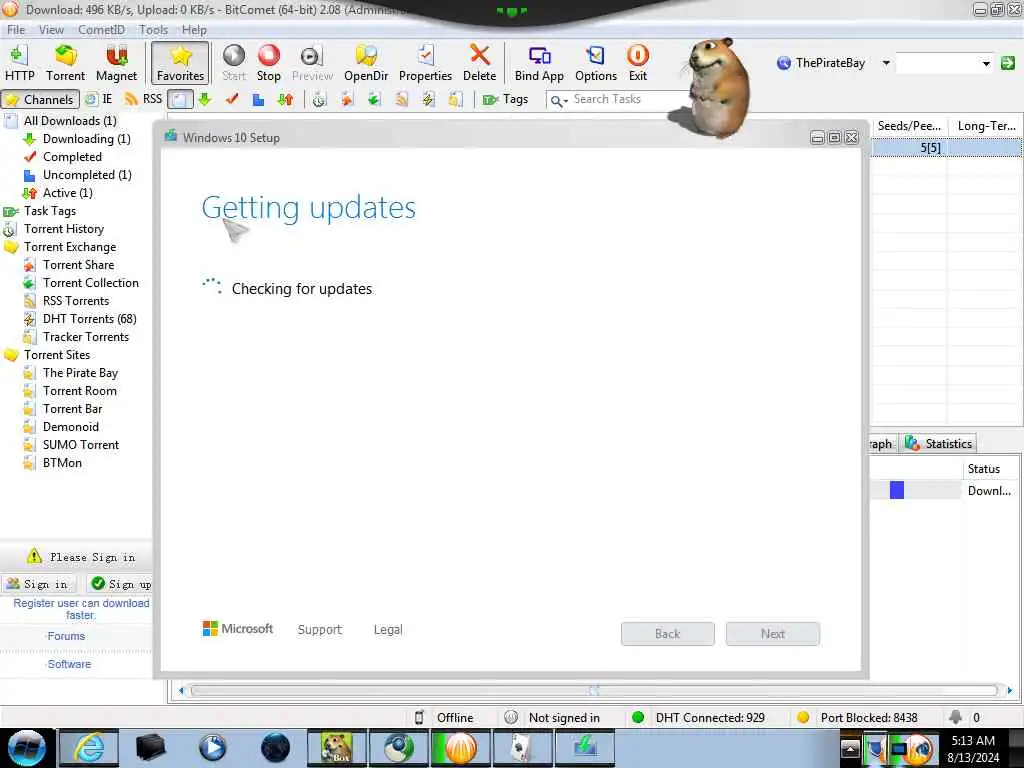Open the Torrent toolbar button
The height and width of the screenshot is (768, 1024).
point(65,63)
